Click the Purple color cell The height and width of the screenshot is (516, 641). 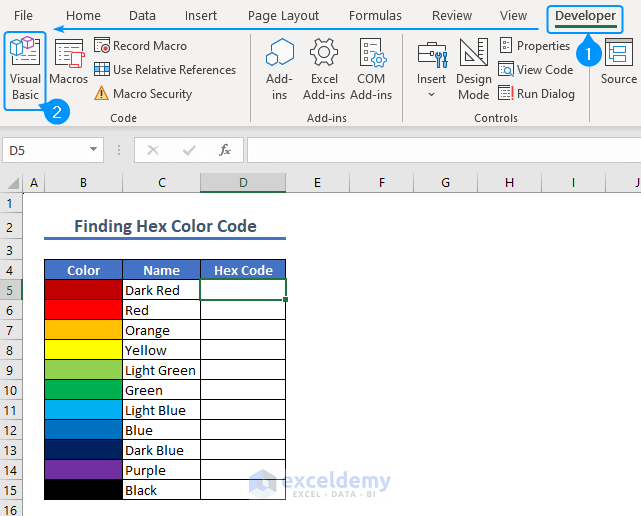pos(83,470)
